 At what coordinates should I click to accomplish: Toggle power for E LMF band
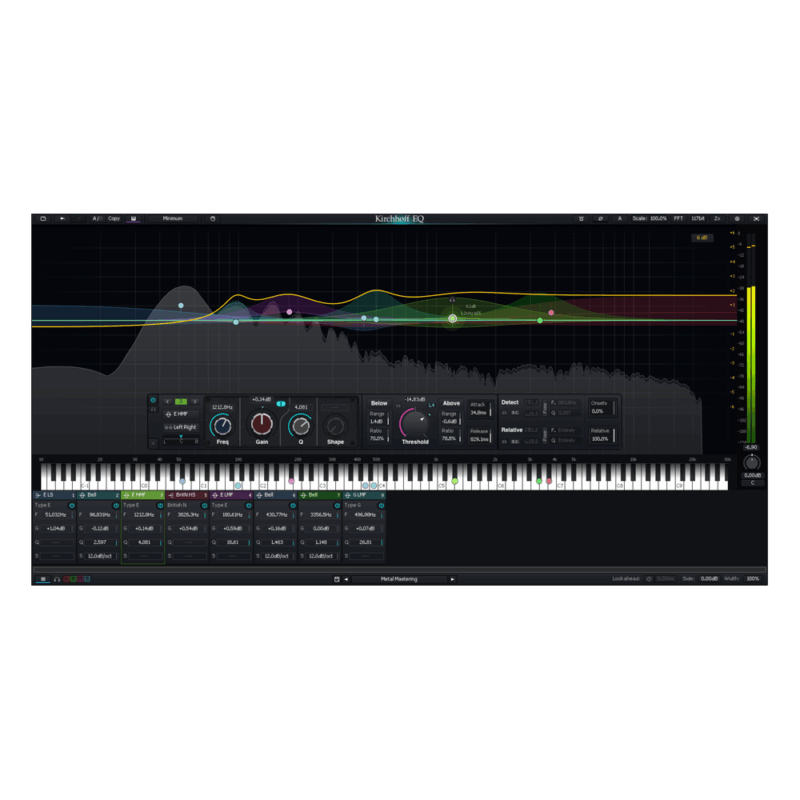[248, 506]
